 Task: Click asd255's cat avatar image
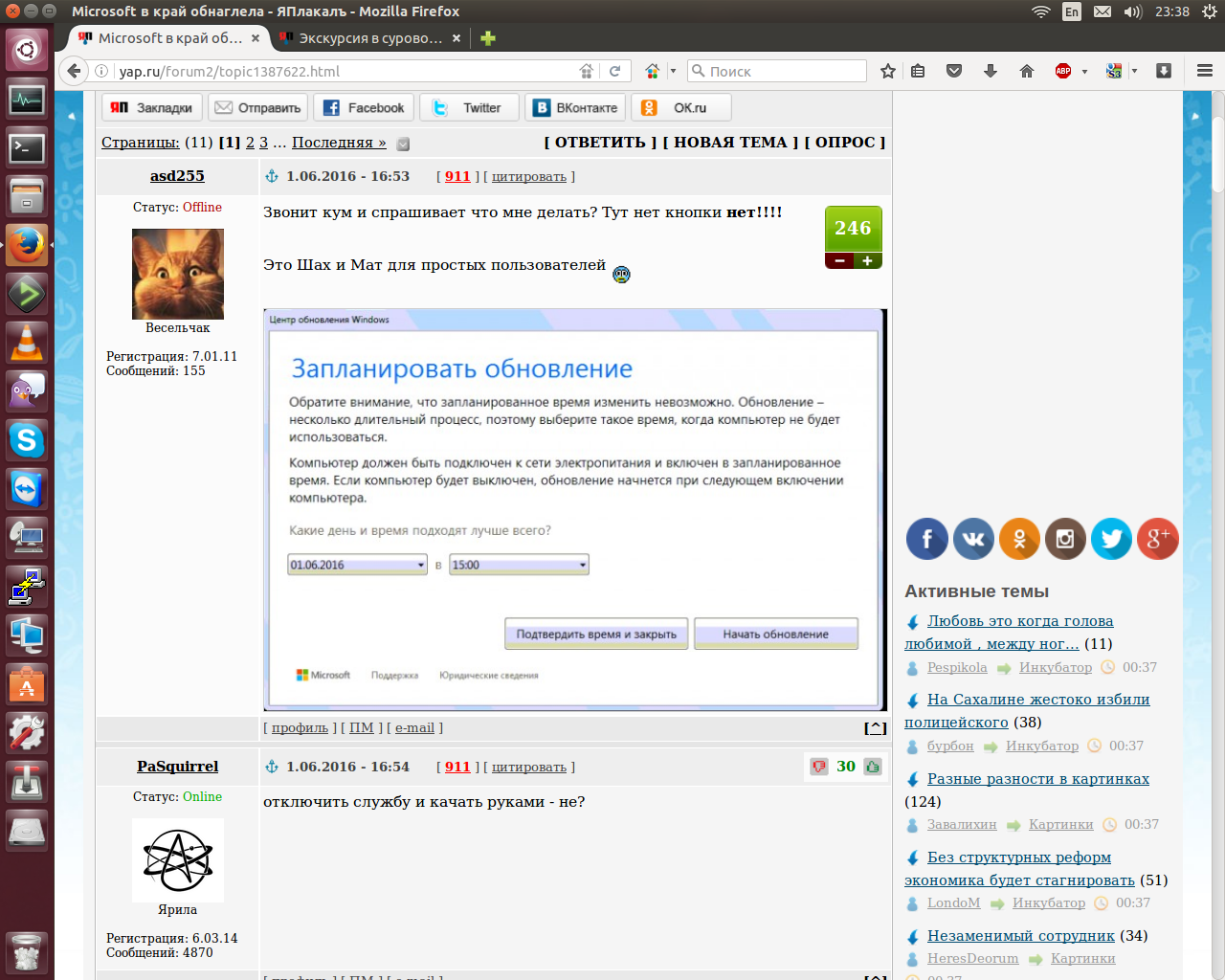pos(178,274)
